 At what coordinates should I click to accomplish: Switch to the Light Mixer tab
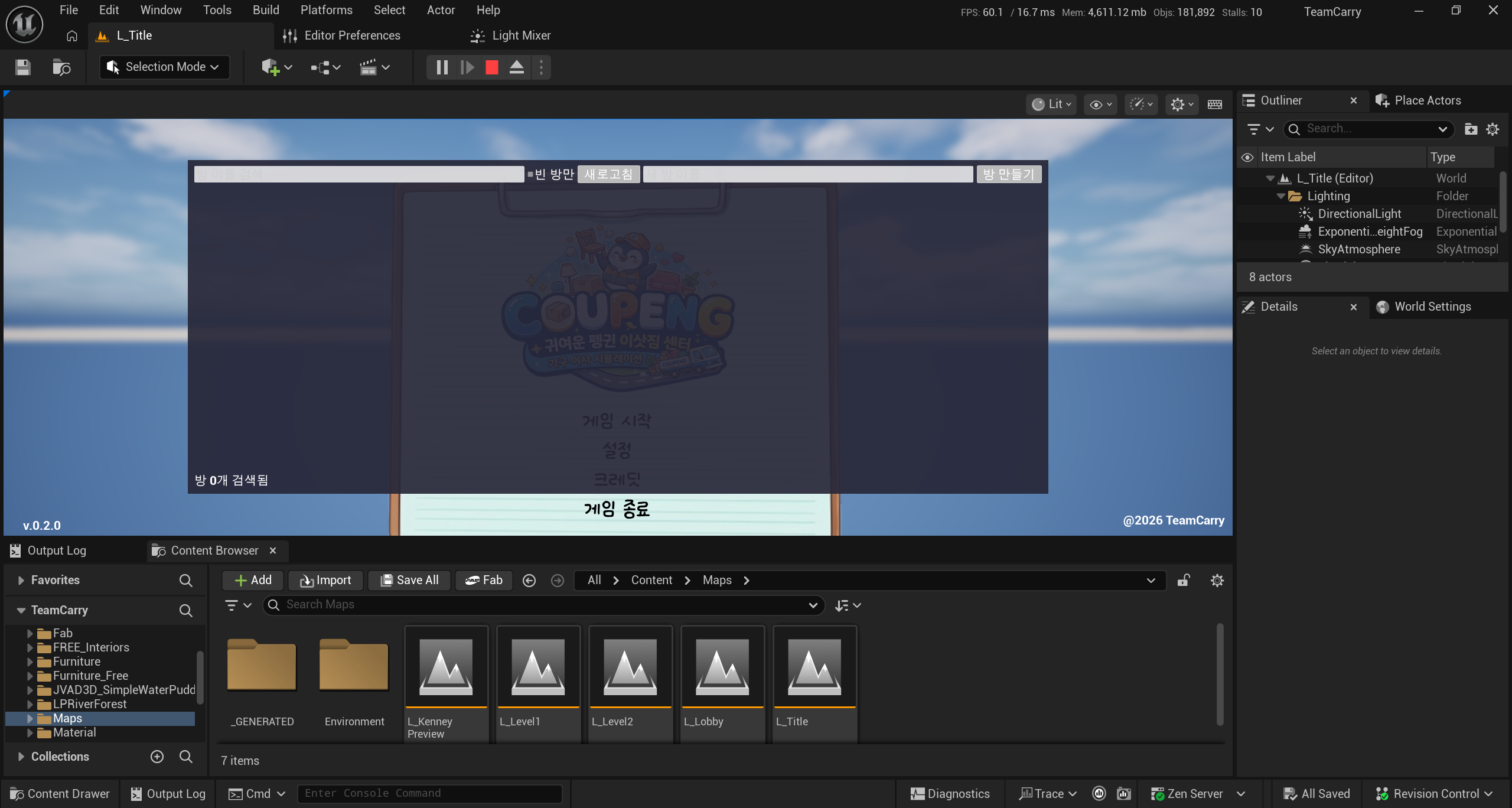510,36
